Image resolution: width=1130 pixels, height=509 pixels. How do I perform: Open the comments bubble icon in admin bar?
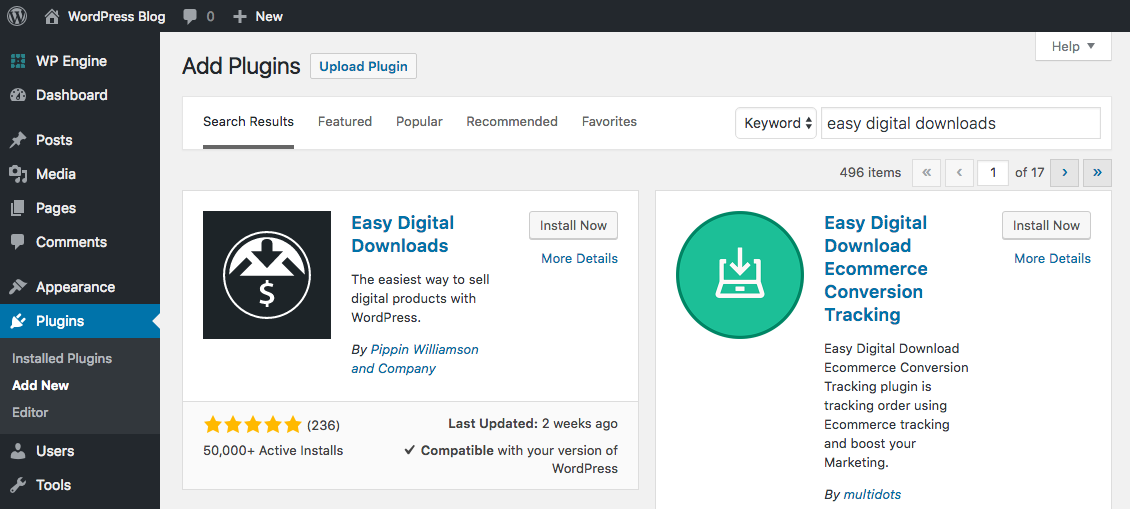190,17
